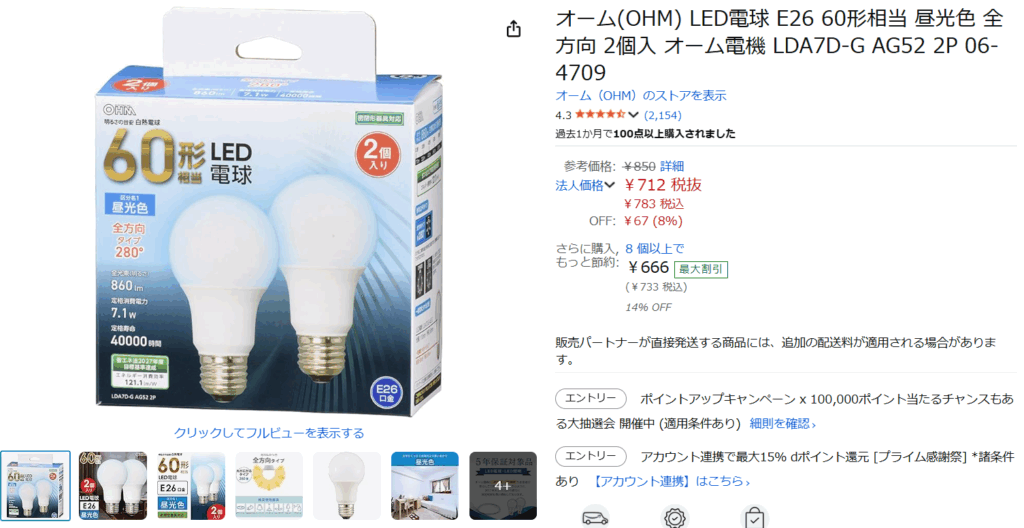
Task: Visit the オーム（OHM）store link
Action: point(641,95)
